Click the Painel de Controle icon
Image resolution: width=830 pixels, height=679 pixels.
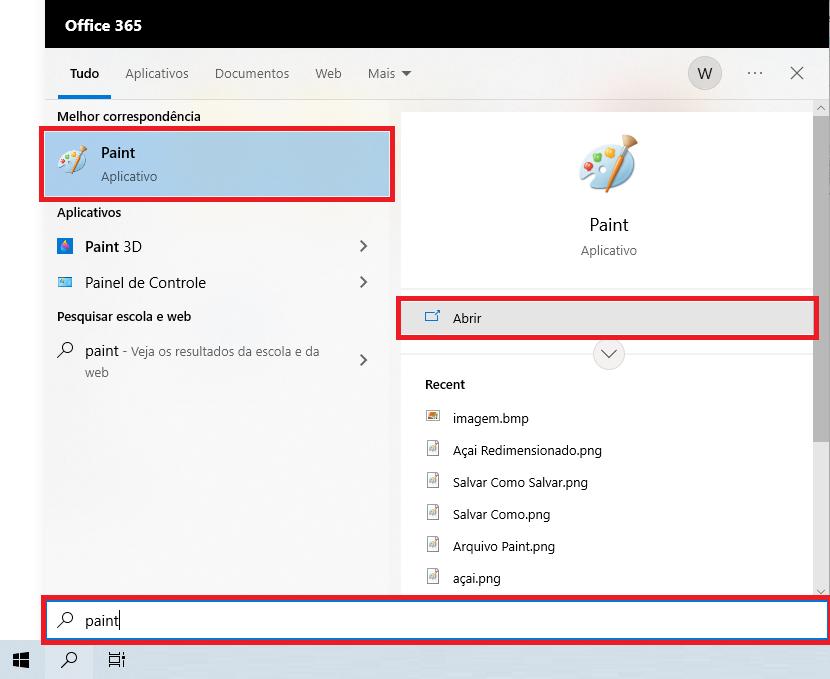pos(65,282)
